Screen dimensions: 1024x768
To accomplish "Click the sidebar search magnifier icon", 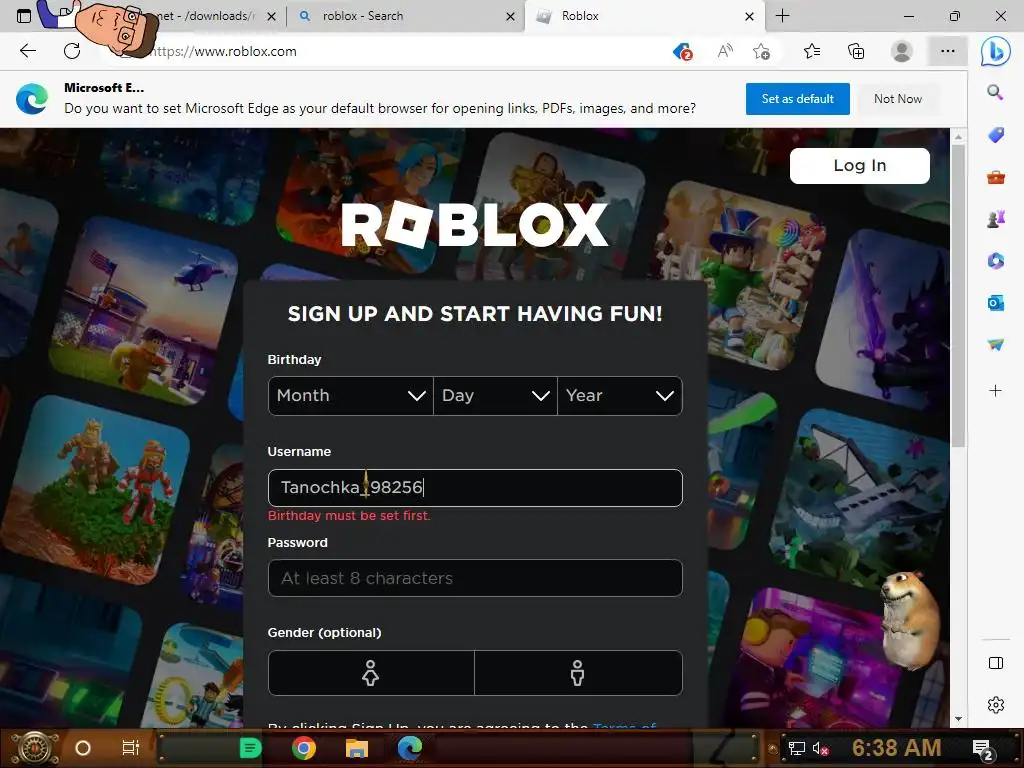I will pos(995,92).
